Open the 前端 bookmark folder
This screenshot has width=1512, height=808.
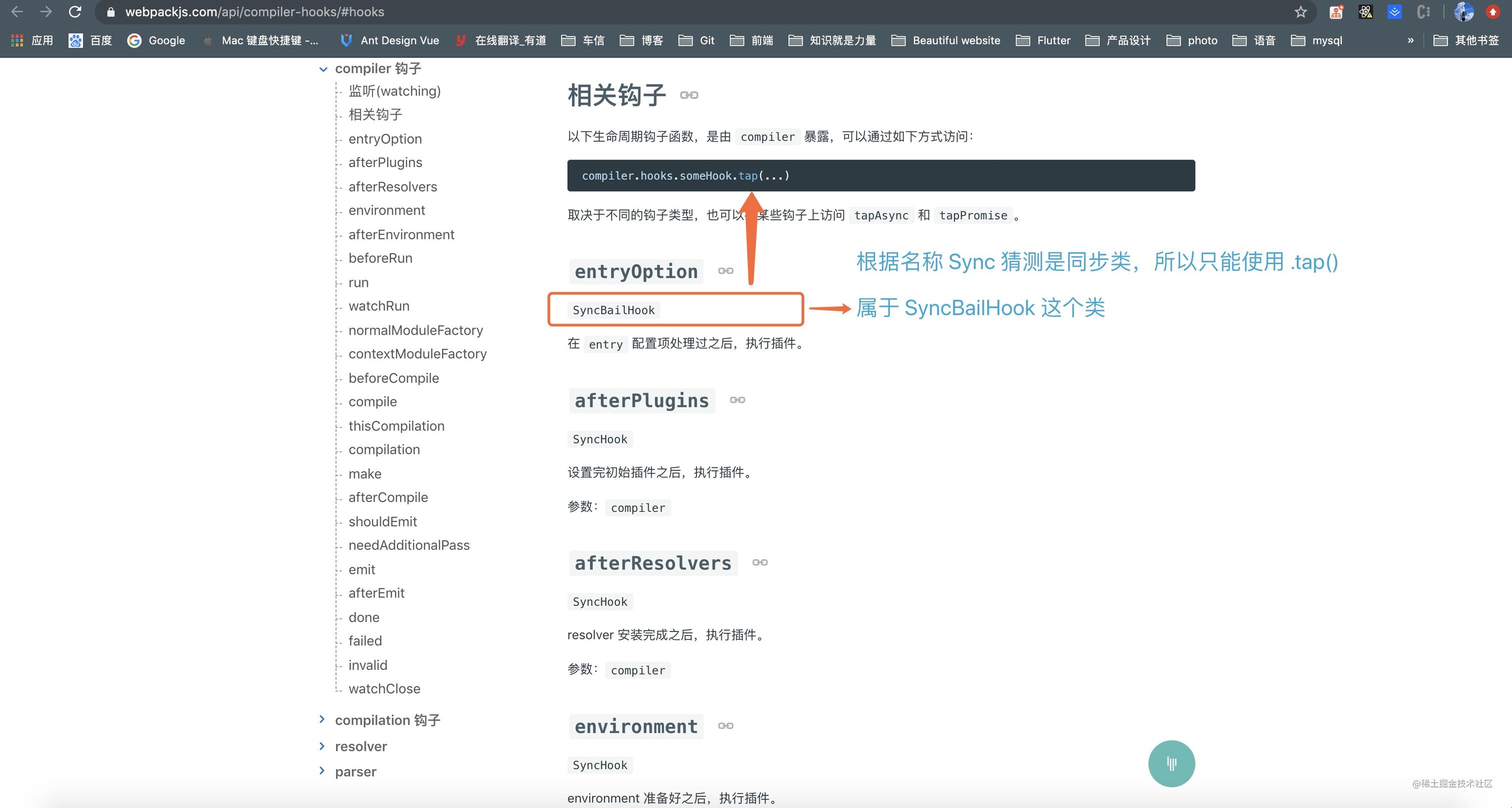[x=752, y=40]
